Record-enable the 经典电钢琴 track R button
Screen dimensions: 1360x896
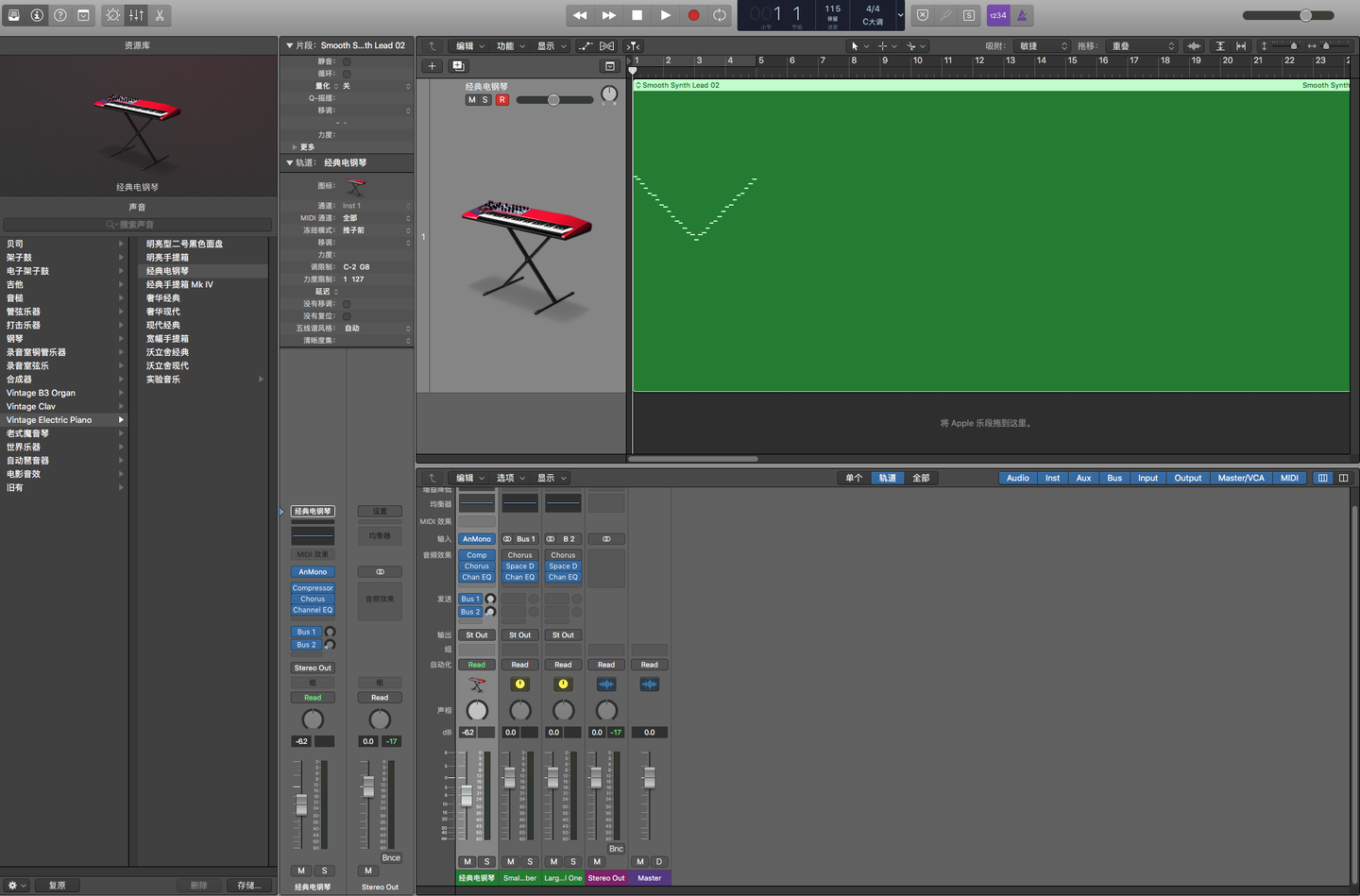(502, 100)
